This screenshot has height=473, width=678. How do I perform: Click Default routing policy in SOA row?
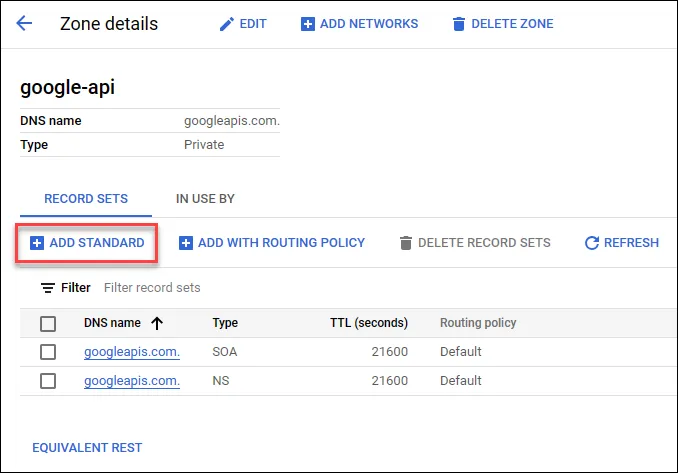461,352
